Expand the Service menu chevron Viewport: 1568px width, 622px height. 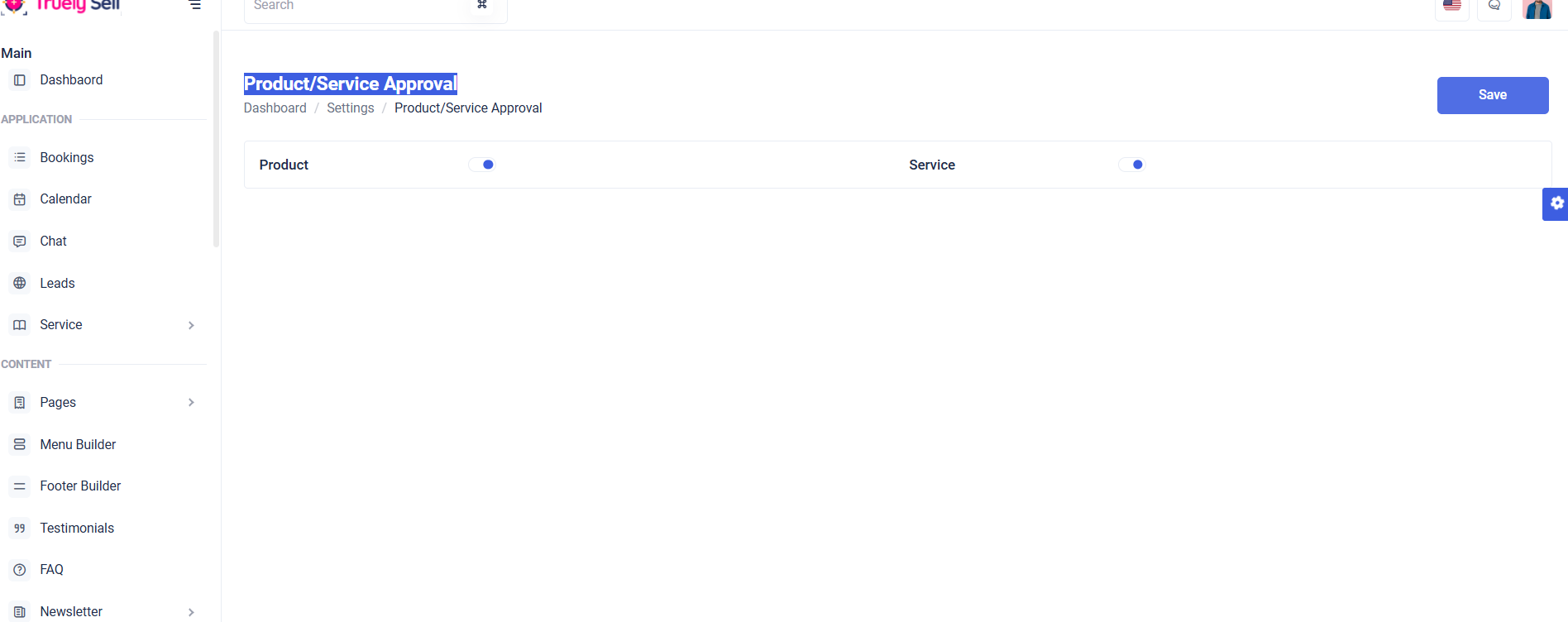(191, 325)
